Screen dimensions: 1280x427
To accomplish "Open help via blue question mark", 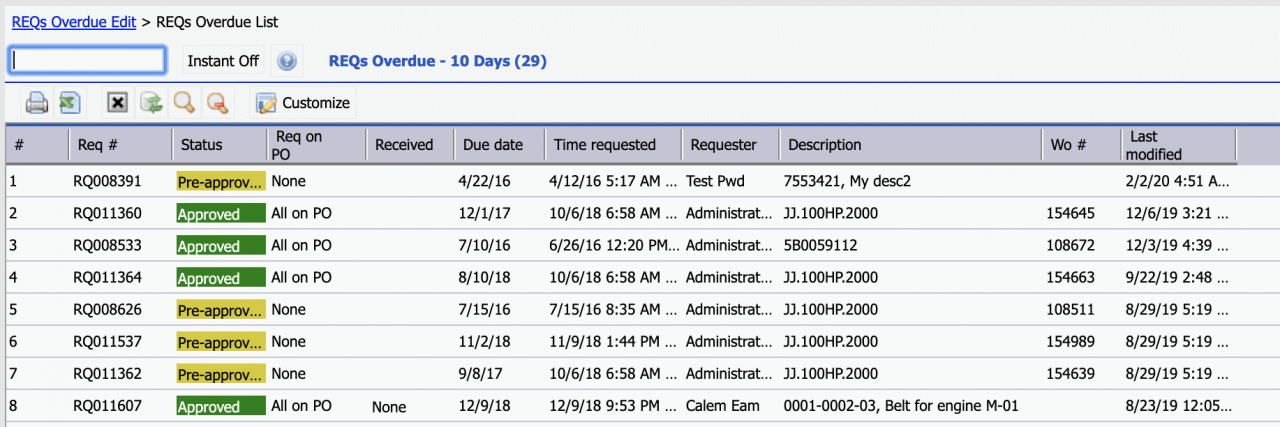I will [x=287, y=61].
